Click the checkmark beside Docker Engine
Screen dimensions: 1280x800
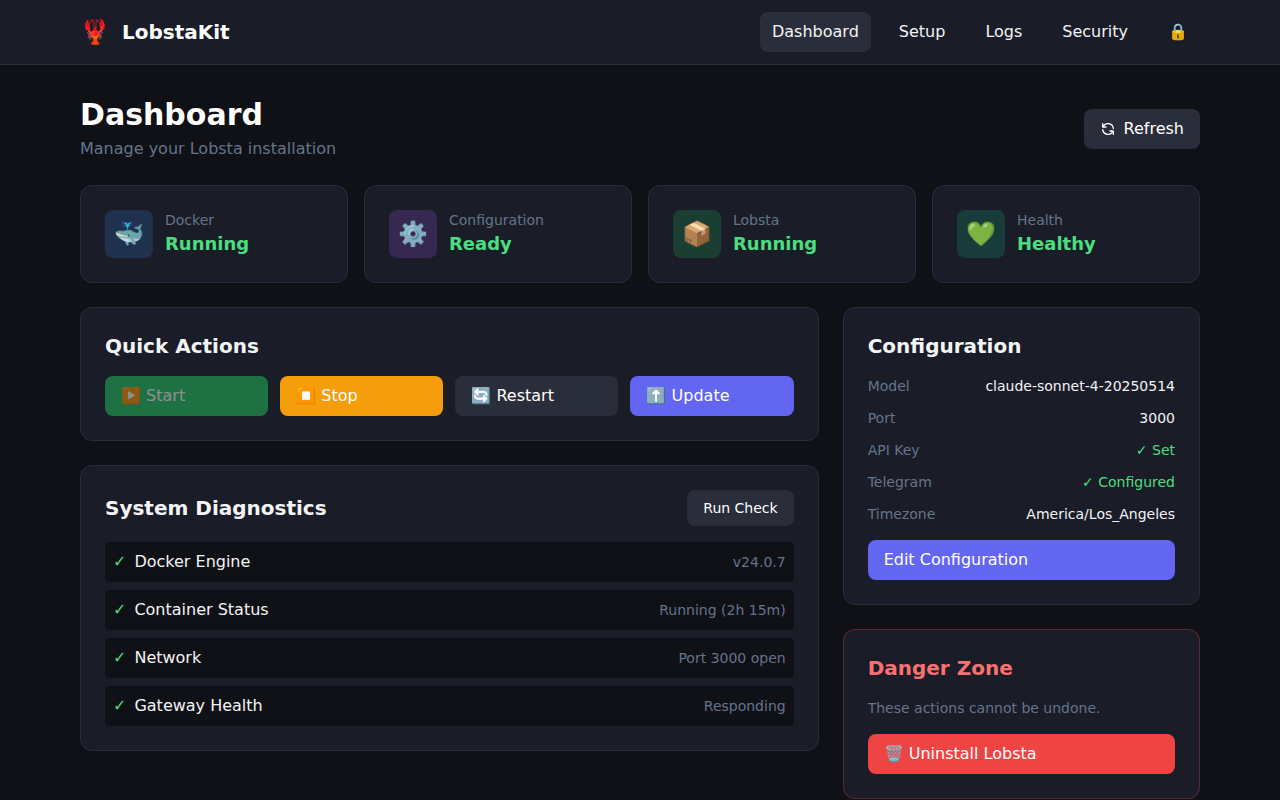click(119, 561)
